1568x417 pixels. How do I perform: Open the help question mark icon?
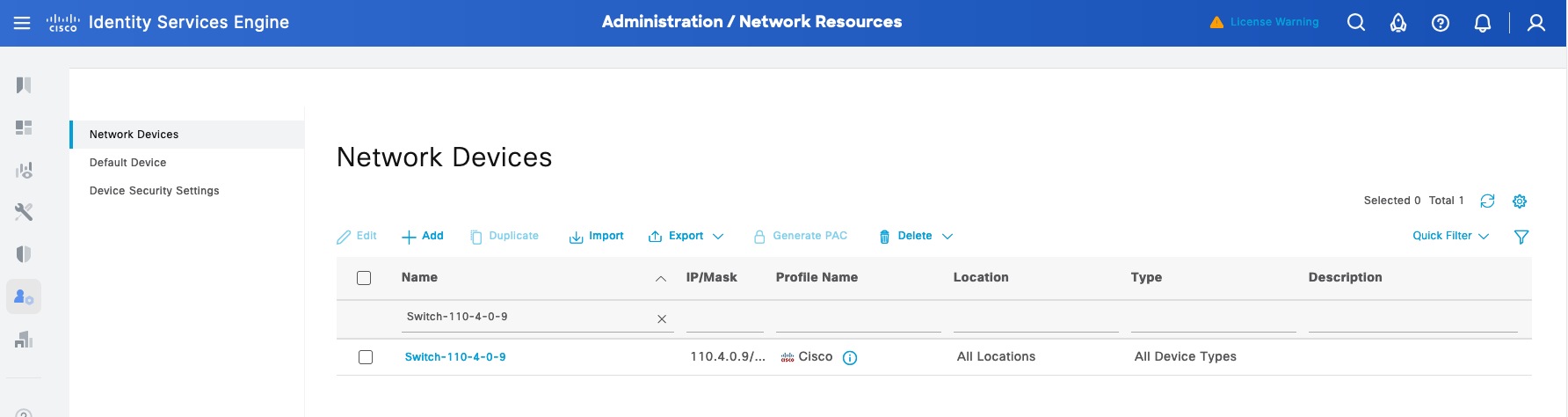(1441, 23)
